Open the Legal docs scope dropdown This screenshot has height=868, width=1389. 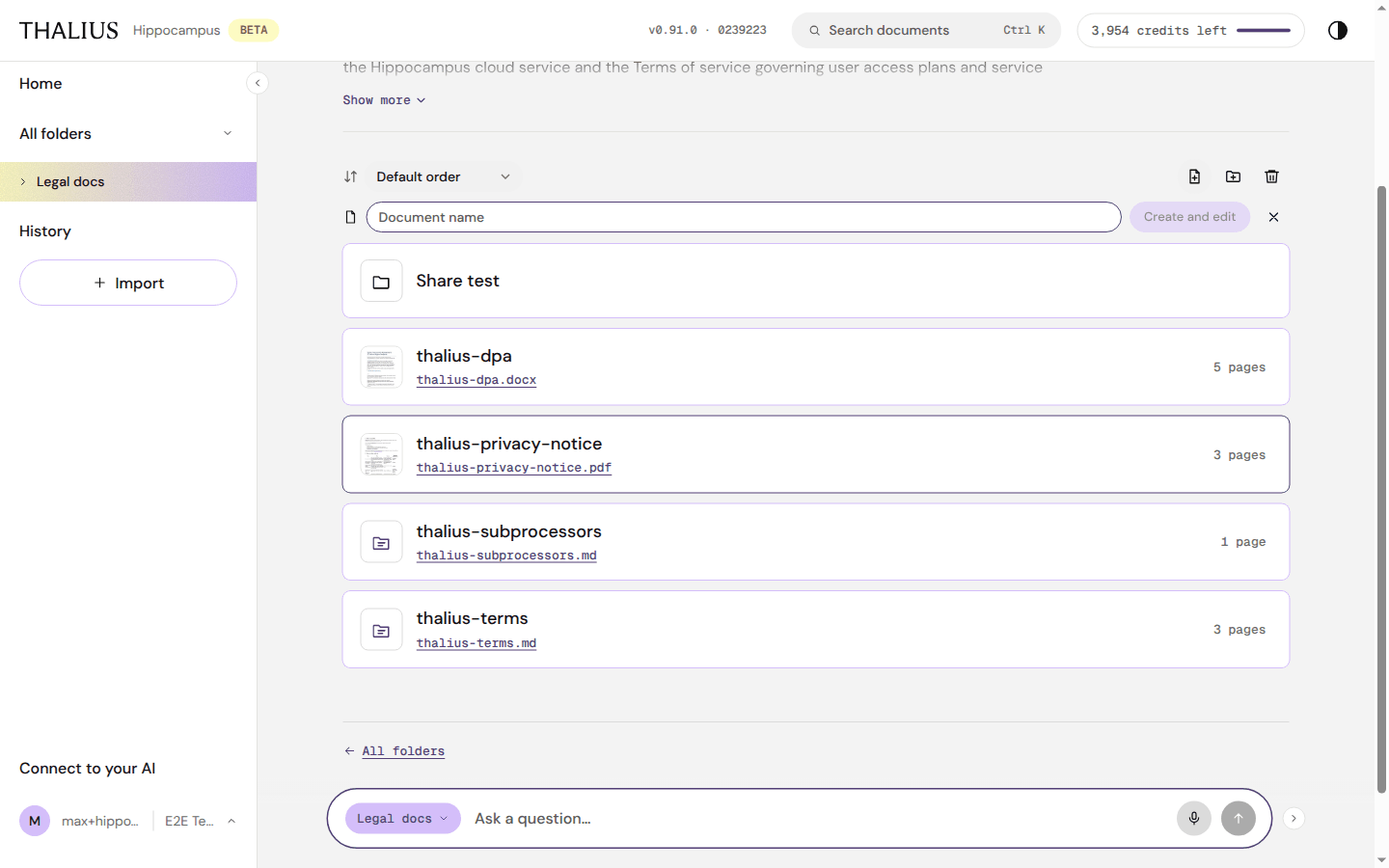pos(402,818)
